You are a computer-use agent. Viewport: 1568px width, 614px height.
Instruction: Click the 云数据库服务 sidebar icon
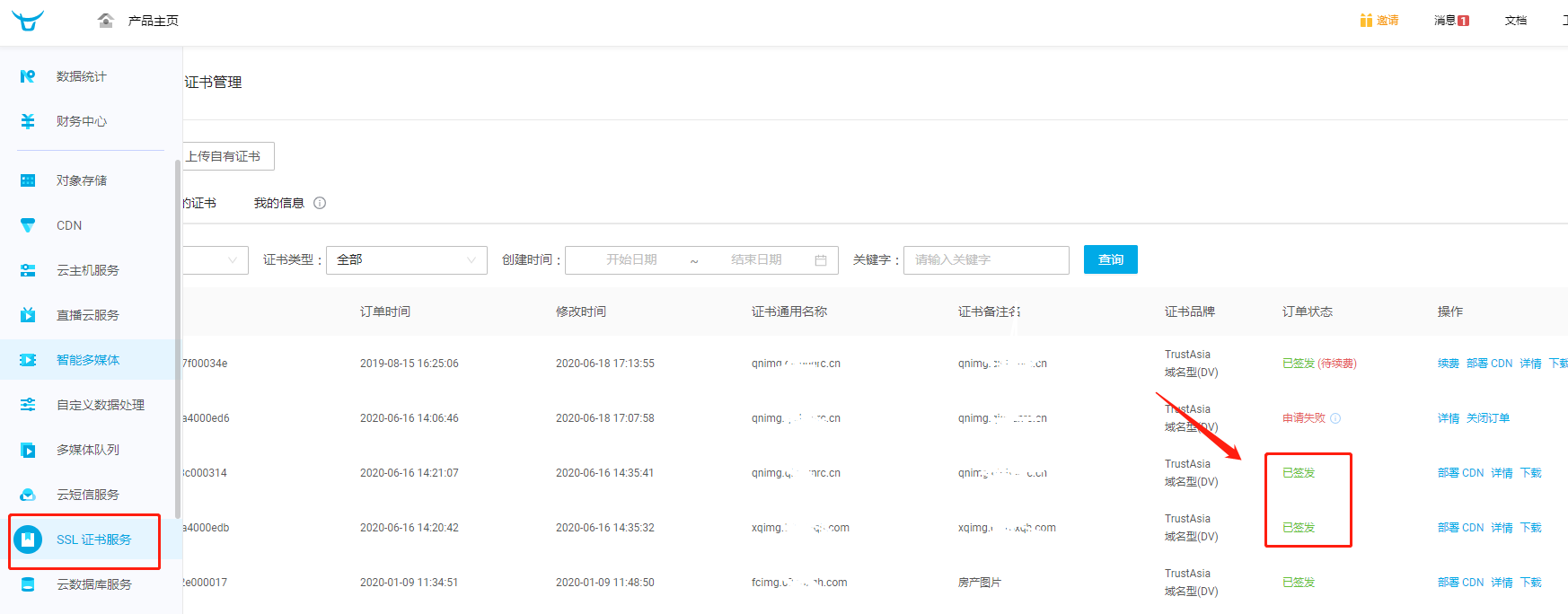(28, 584)
